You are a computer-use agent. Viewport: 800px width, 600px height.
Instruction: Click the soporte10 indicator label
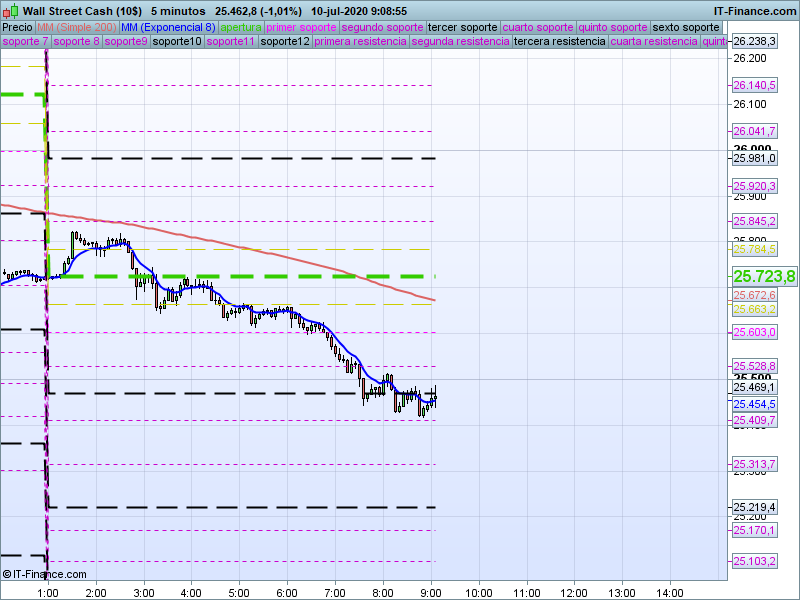(178, 42)
